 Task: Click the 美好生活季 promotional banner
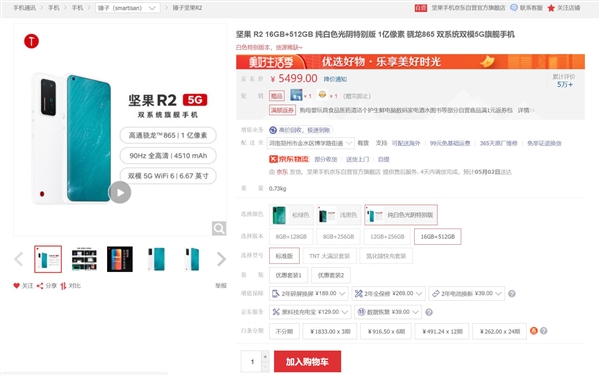point(410,62)
